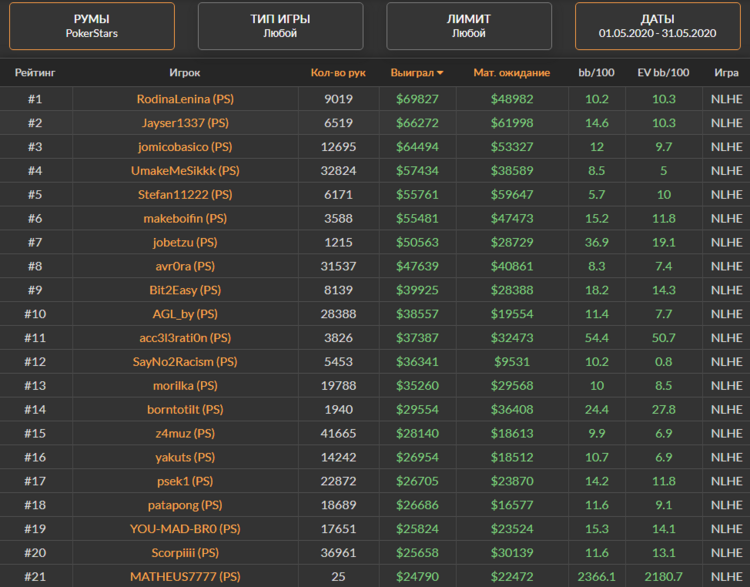Sort by bb/100 column header
The height and width of the screenshot is (587, 750).
point(597,73)
